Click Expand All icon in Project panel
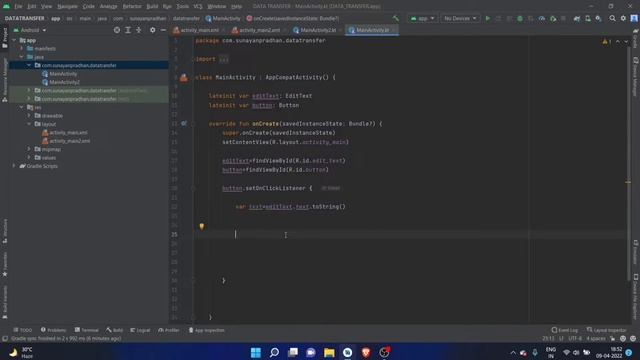 [x=128, y=30]
